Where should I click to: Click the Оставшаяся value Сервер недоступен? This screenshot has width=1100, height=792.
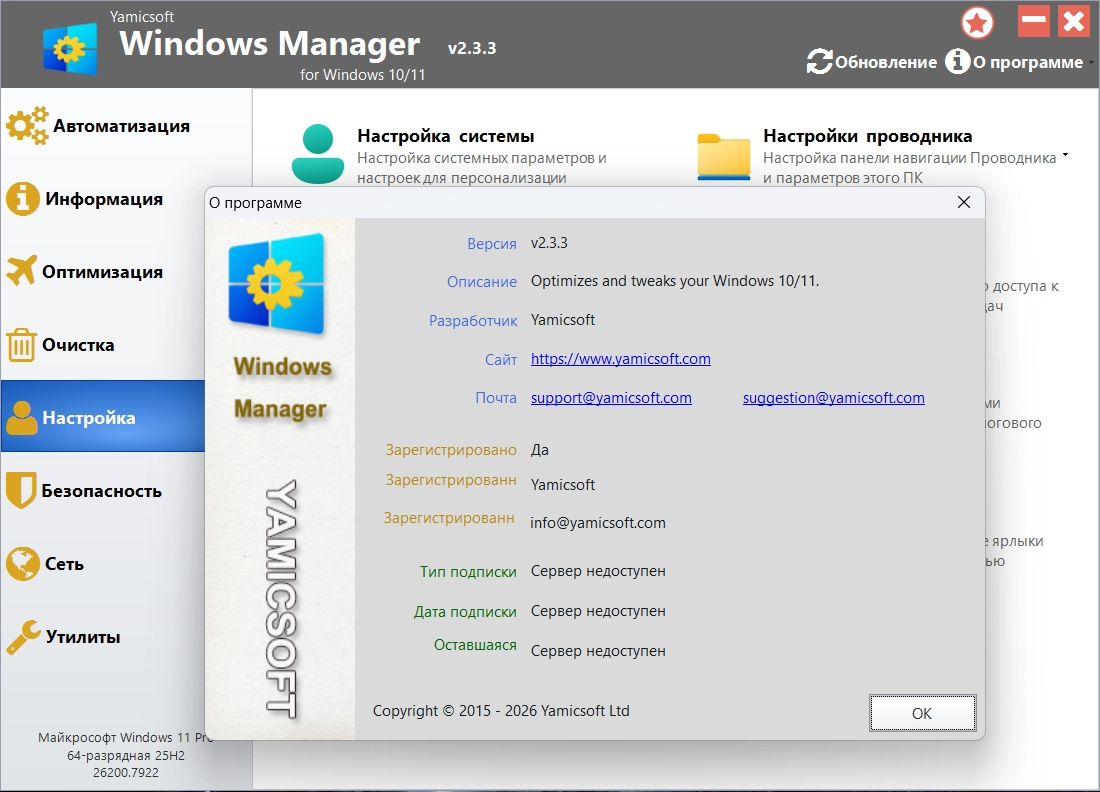tap(598, 651)
